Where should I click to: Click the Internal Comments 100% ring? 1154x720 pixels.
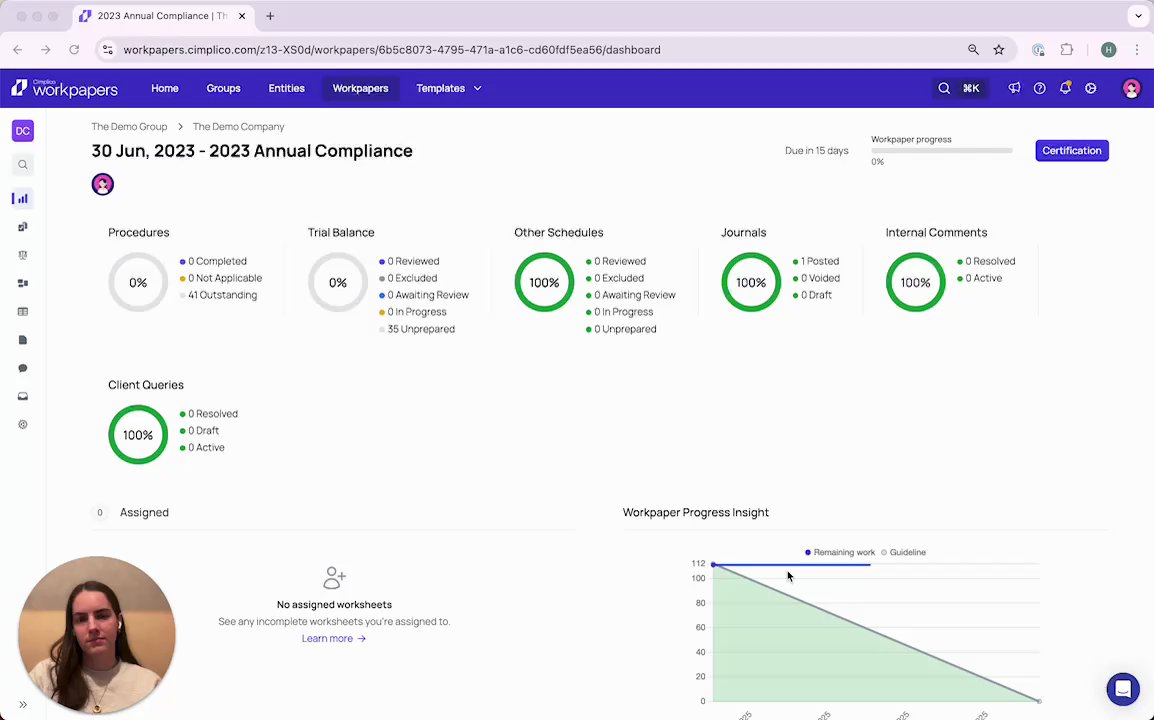(916, 282)
